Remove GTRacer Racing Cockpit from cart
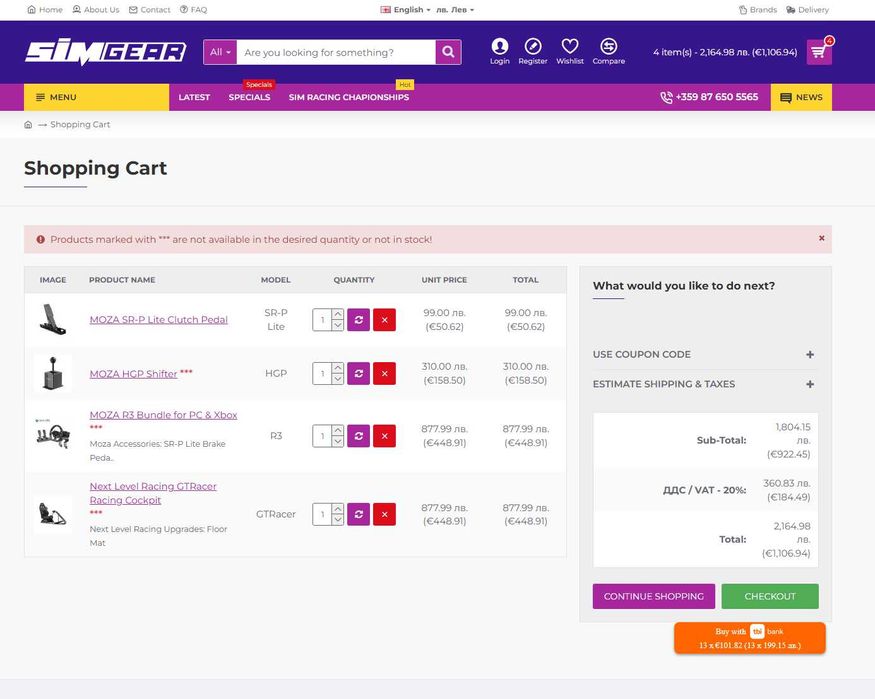The image size is (875, 699). pyautogui.click(x=384, y=514)
